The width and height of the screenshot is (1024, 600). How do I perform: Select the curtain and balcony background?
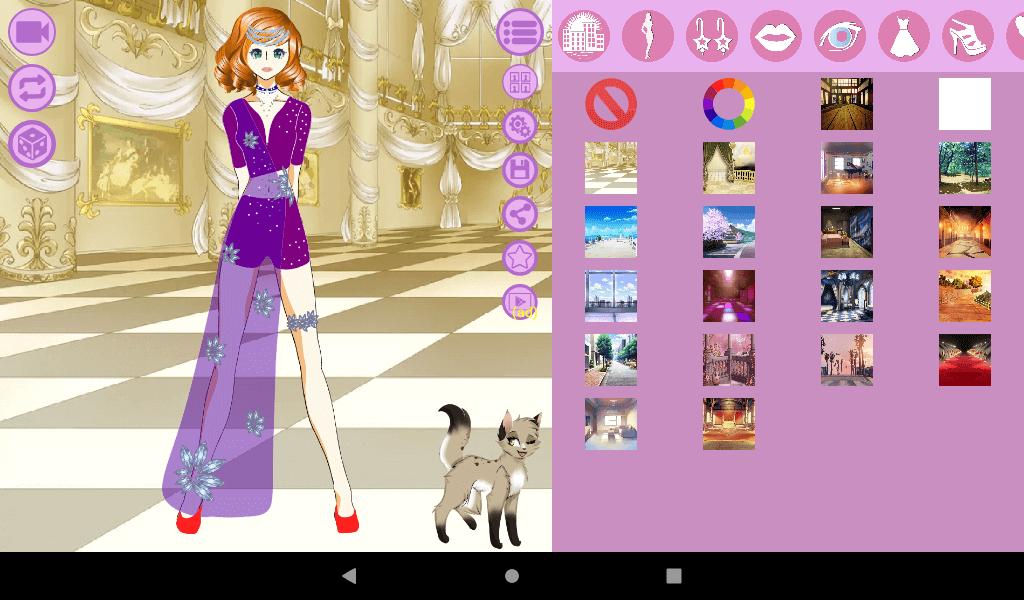[x=729, y=168]
